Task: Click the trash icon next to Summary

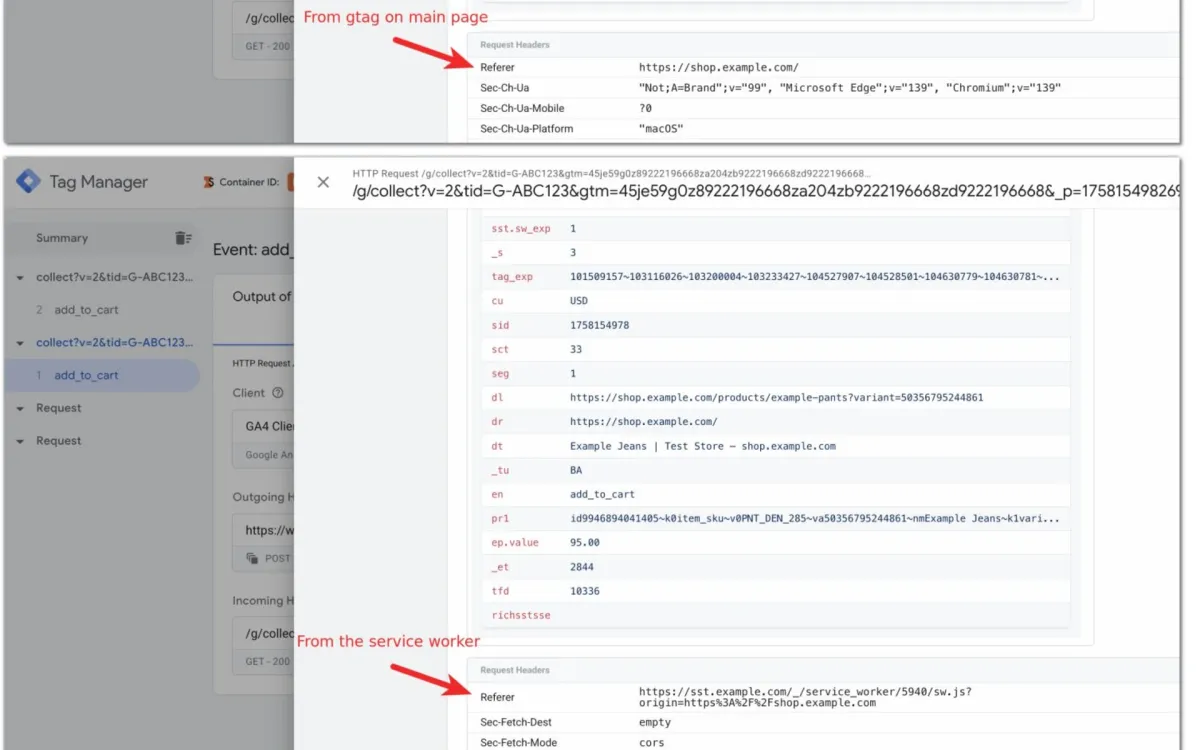Action: [182, 237]
